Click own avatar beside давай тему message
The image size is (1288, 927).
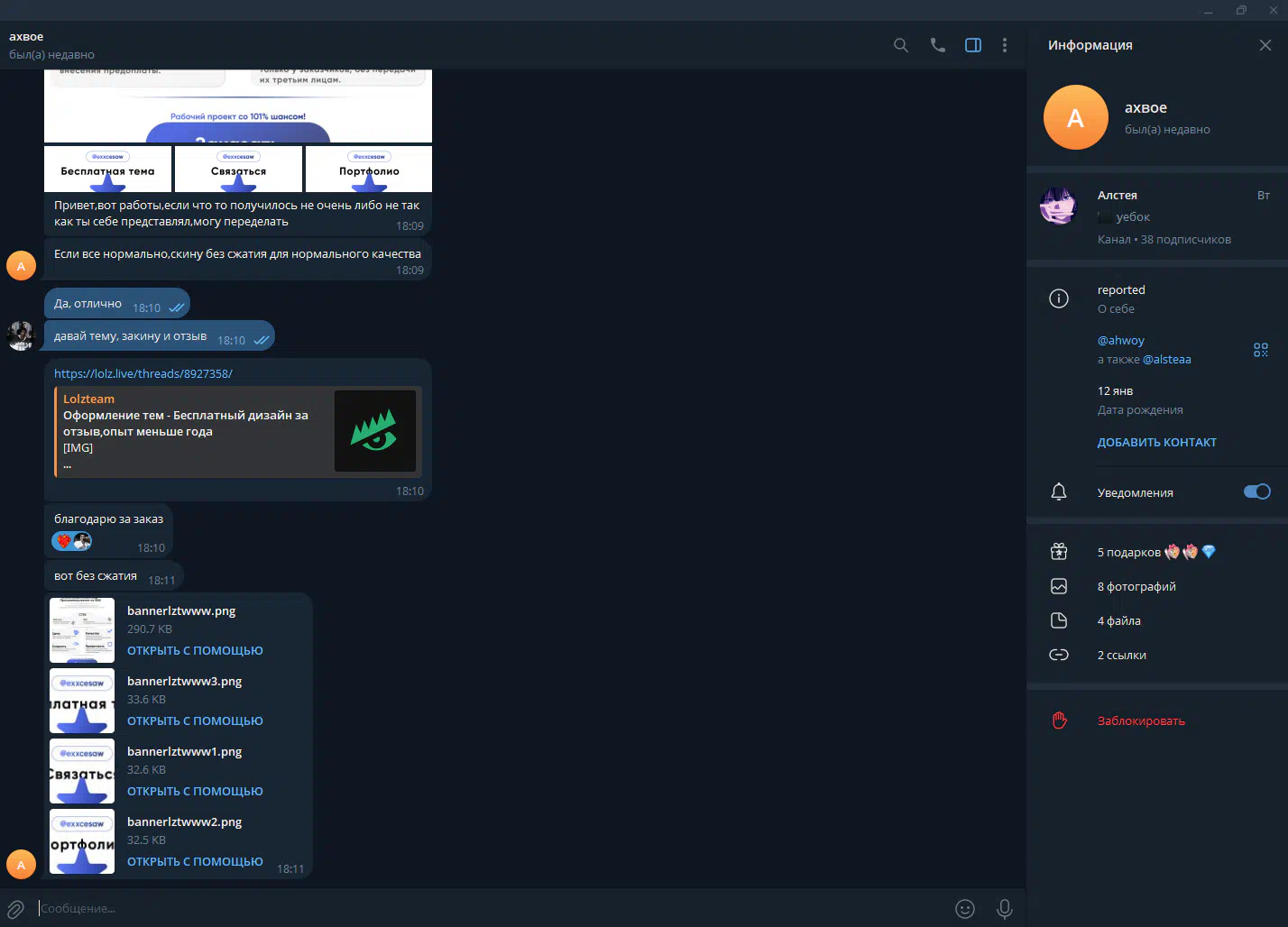pos(21,335)
